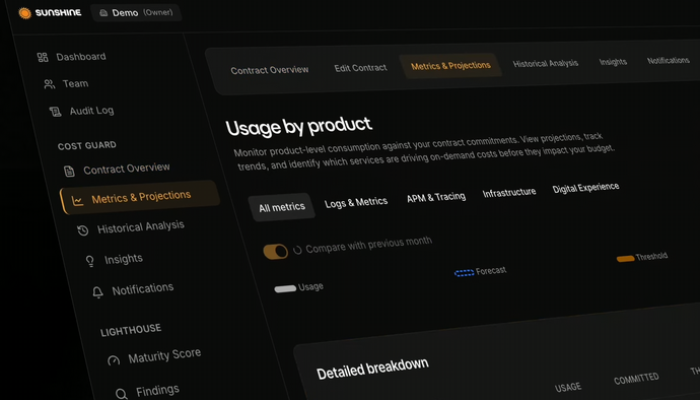The width and height of the screenshot is (700, 400).
Task: Click the Metrics & Projections chart icon
Action: (78, 201)
